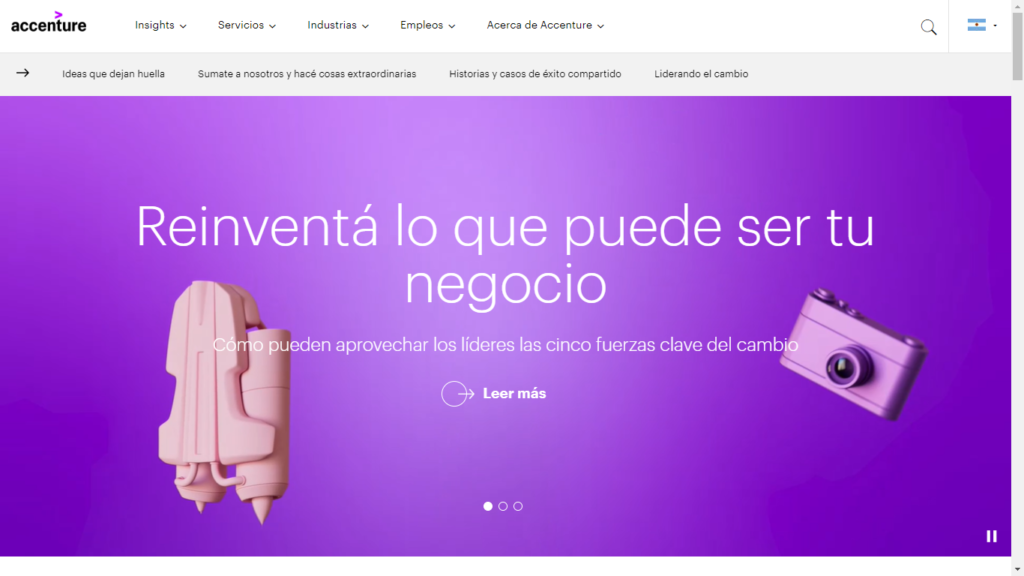Image resolution: width=1024 pixels, height=576 pixels.
Task: Click the pink jetpack image
Action: (225, 402)
